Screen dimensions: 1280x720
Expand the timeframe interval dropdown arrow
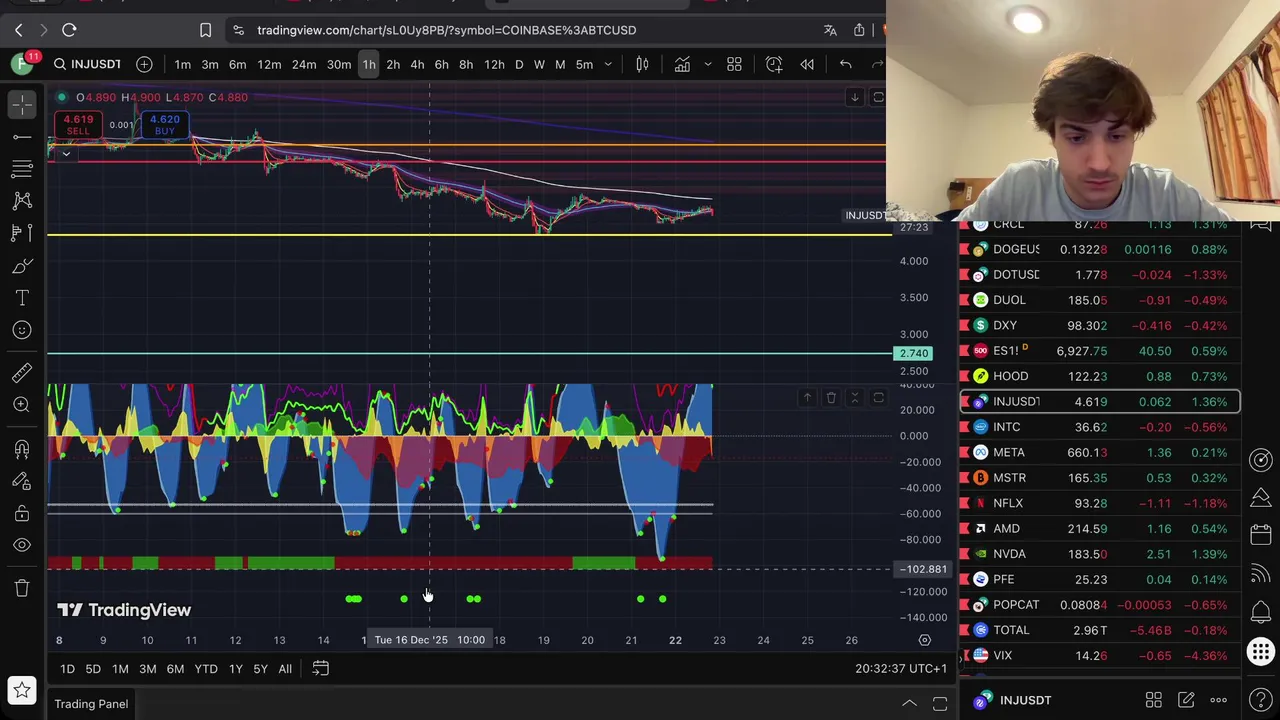(x=610, y=64)
